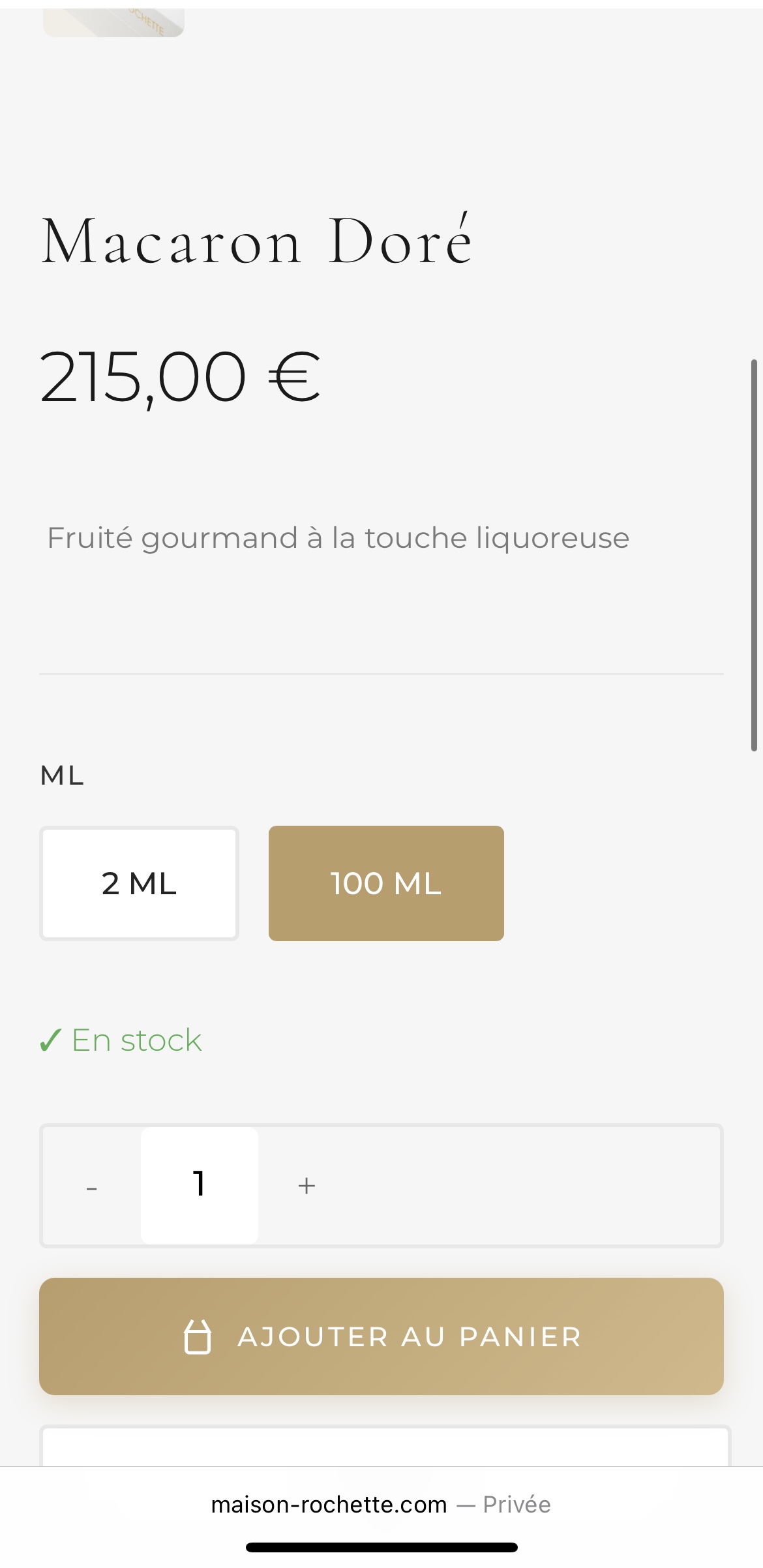This screenshot has height=1568, width=763.
Task: Click the white panel below the cart button
Action: [385, 1447]
